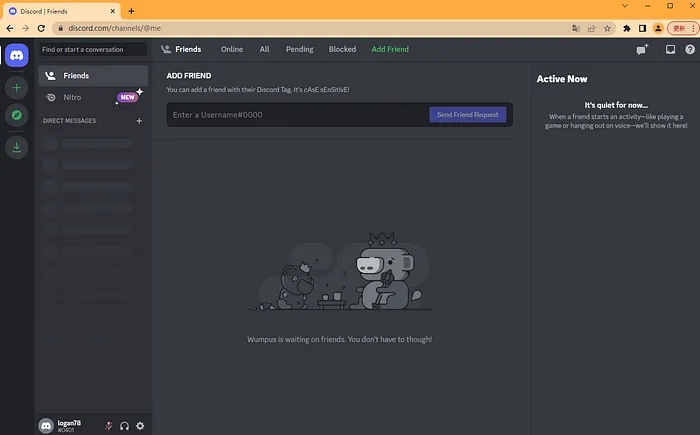
Task: Click "Wumpus is waiting on friends" text
Action: 340,339
